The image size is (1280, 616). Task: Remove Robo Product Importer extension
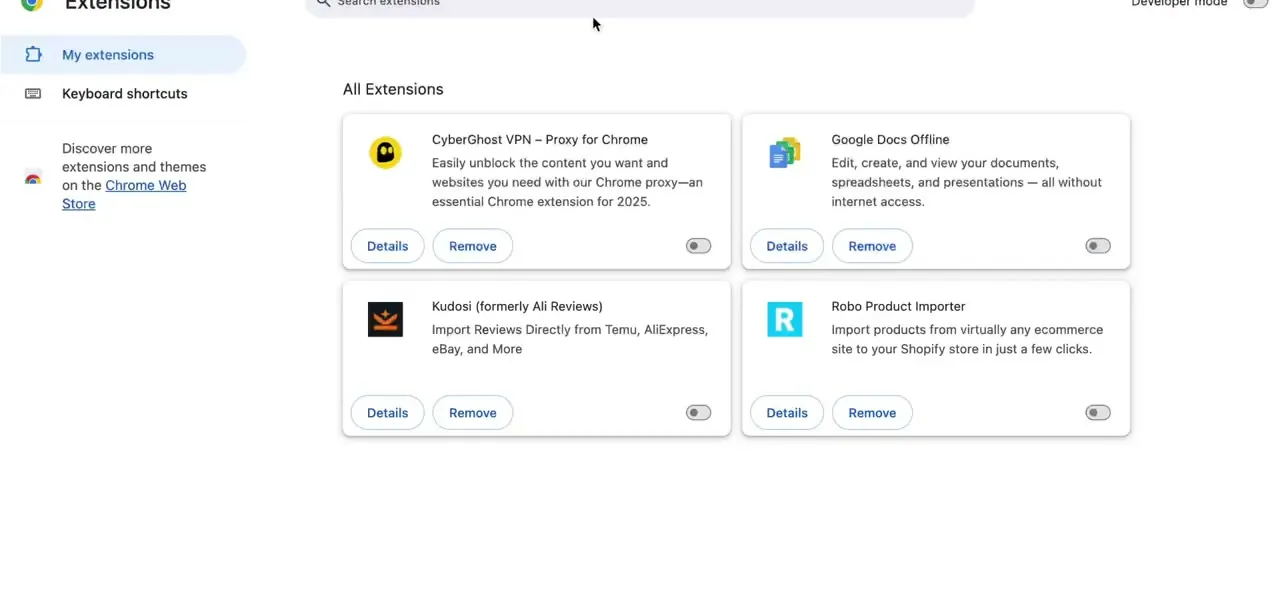(872, 413)
